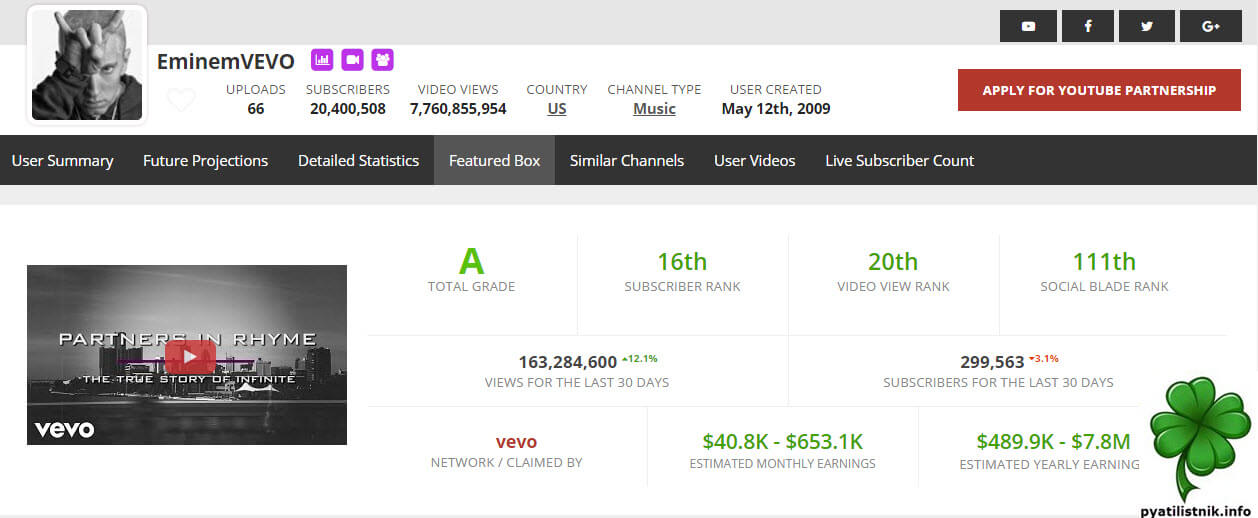This screenshot has width=1258, height=518.
Task: Open the YouTube social icon button
Action: coord(1028,26)
